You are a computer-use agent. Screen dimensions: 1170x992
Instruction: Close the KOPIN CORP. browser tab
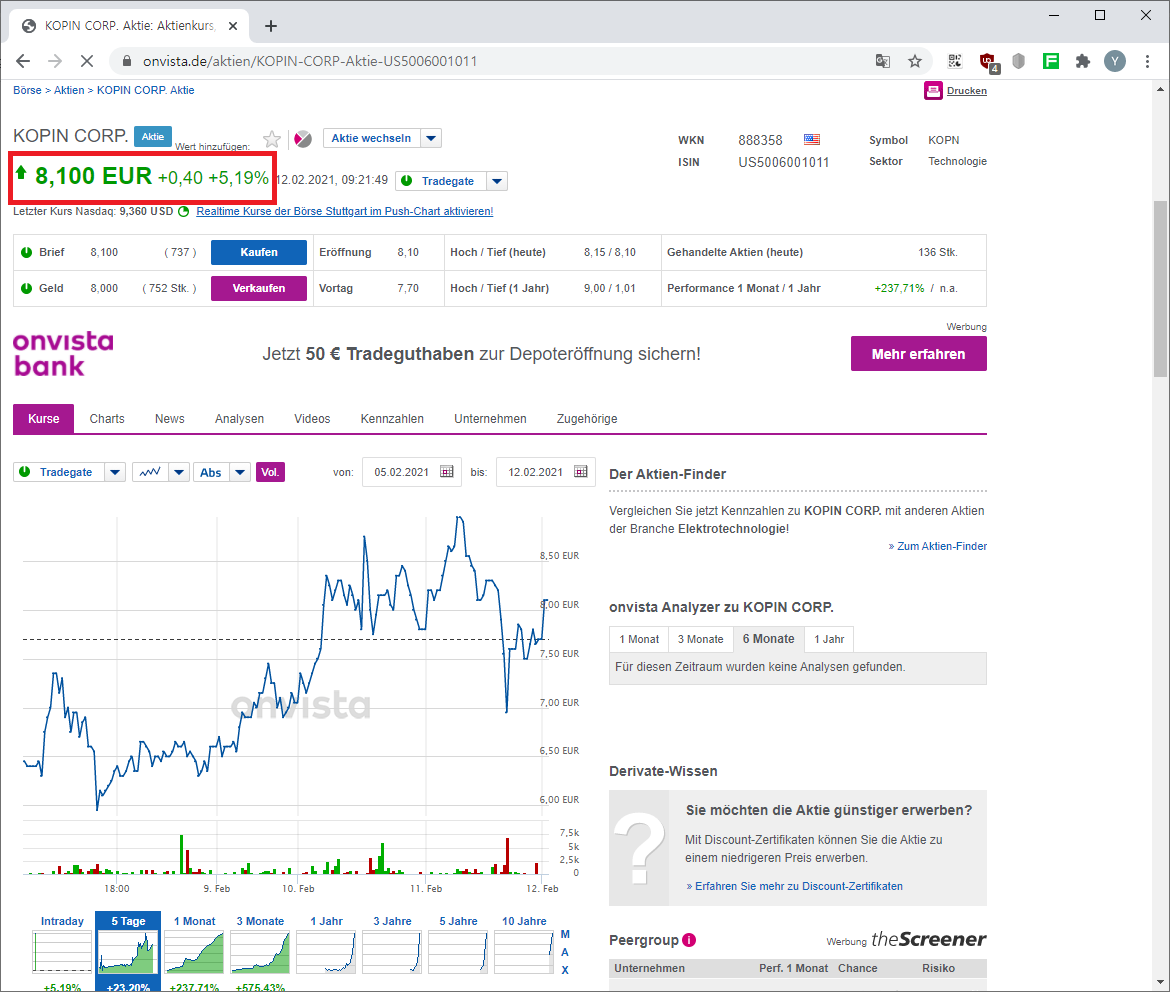coord(233,26)
